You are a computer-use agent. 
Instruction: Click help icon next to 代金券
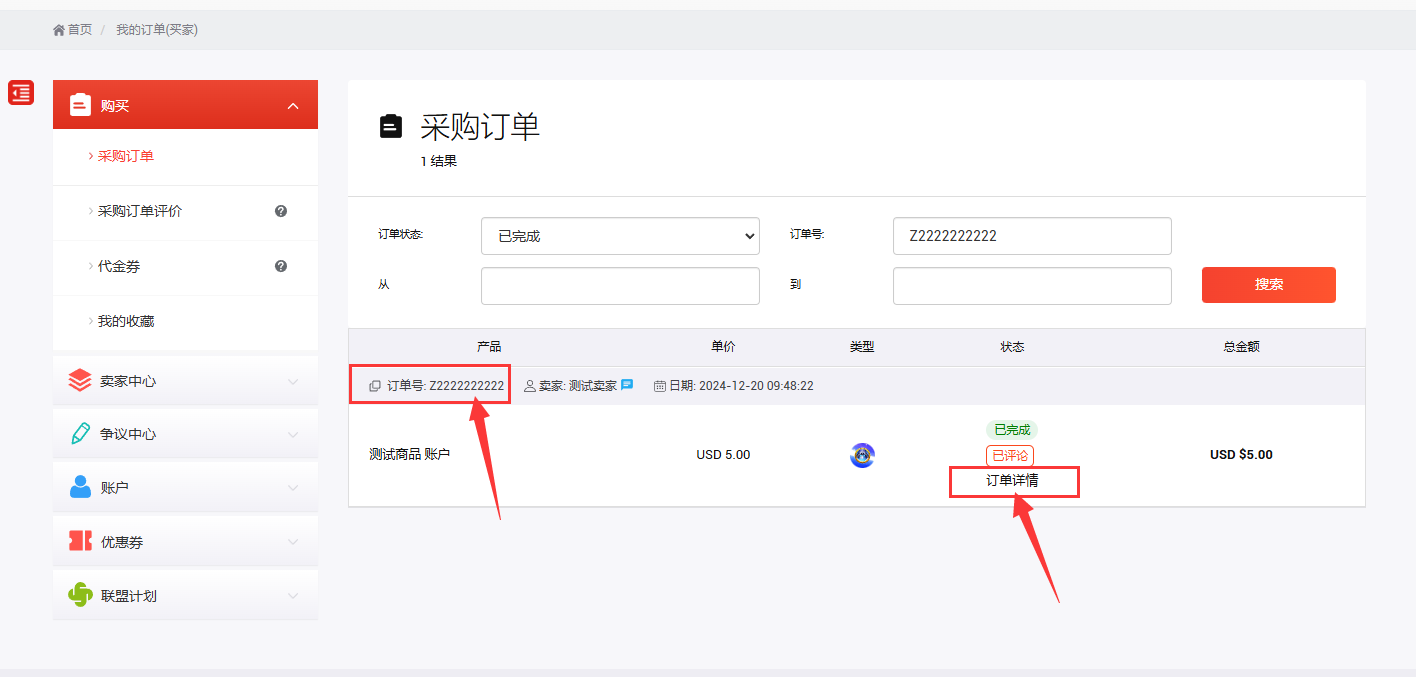[x=281, y=266]
